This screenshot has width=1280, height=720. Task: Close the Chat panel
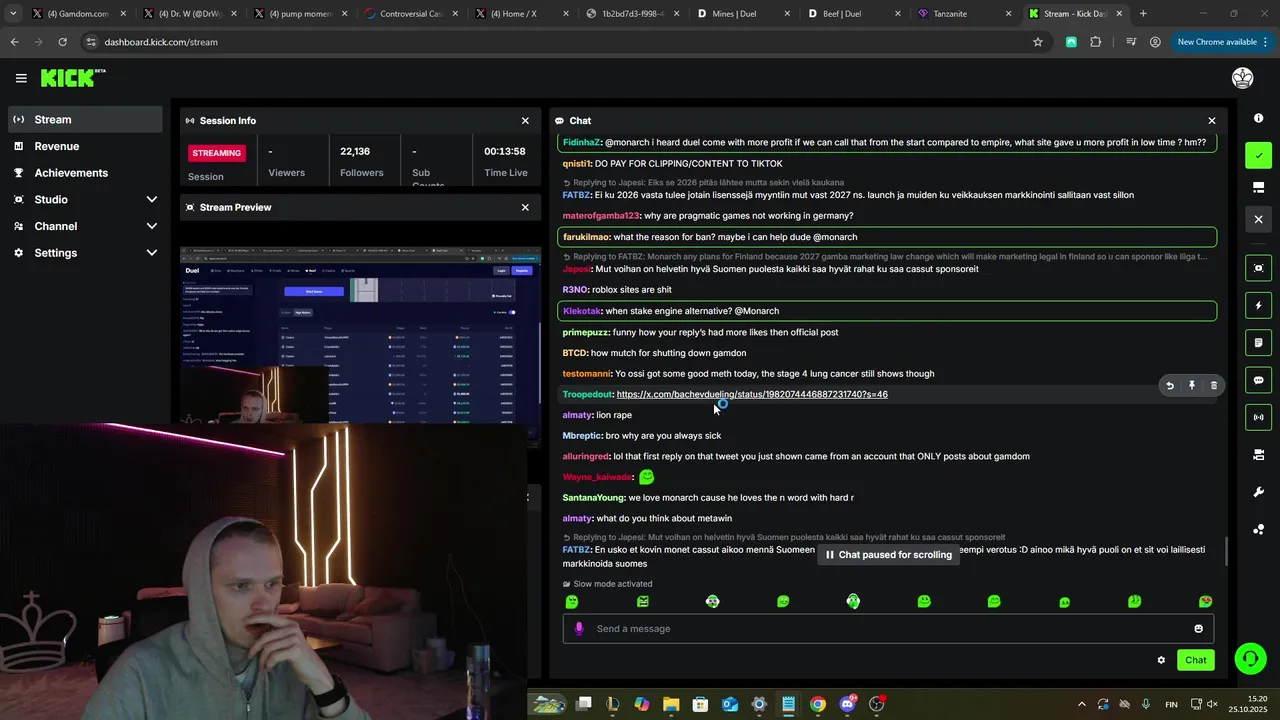point(1212,121)
